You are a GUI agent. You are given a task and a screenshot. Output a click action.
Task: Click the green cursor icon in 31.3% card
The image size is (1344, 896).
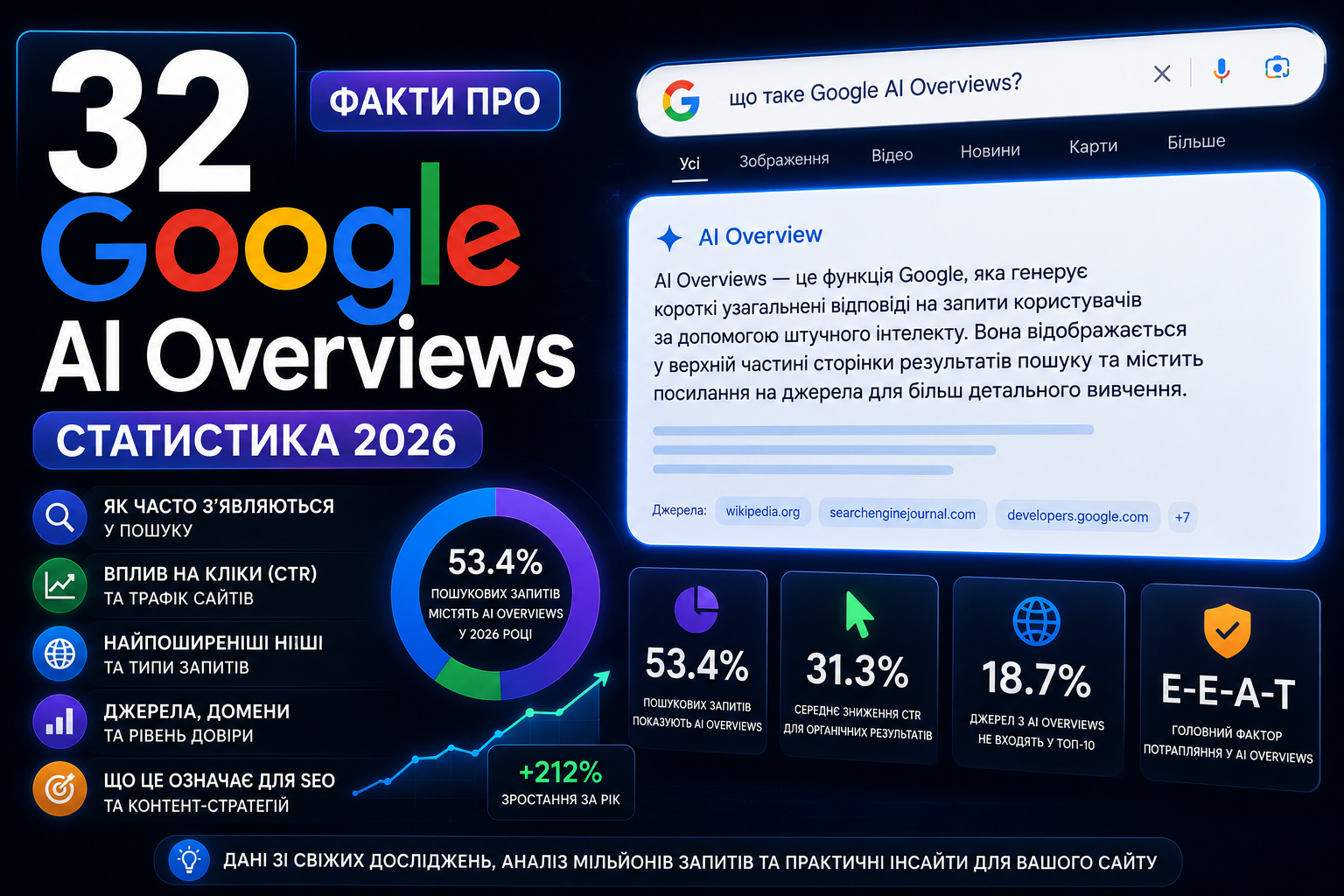point(858,613)
